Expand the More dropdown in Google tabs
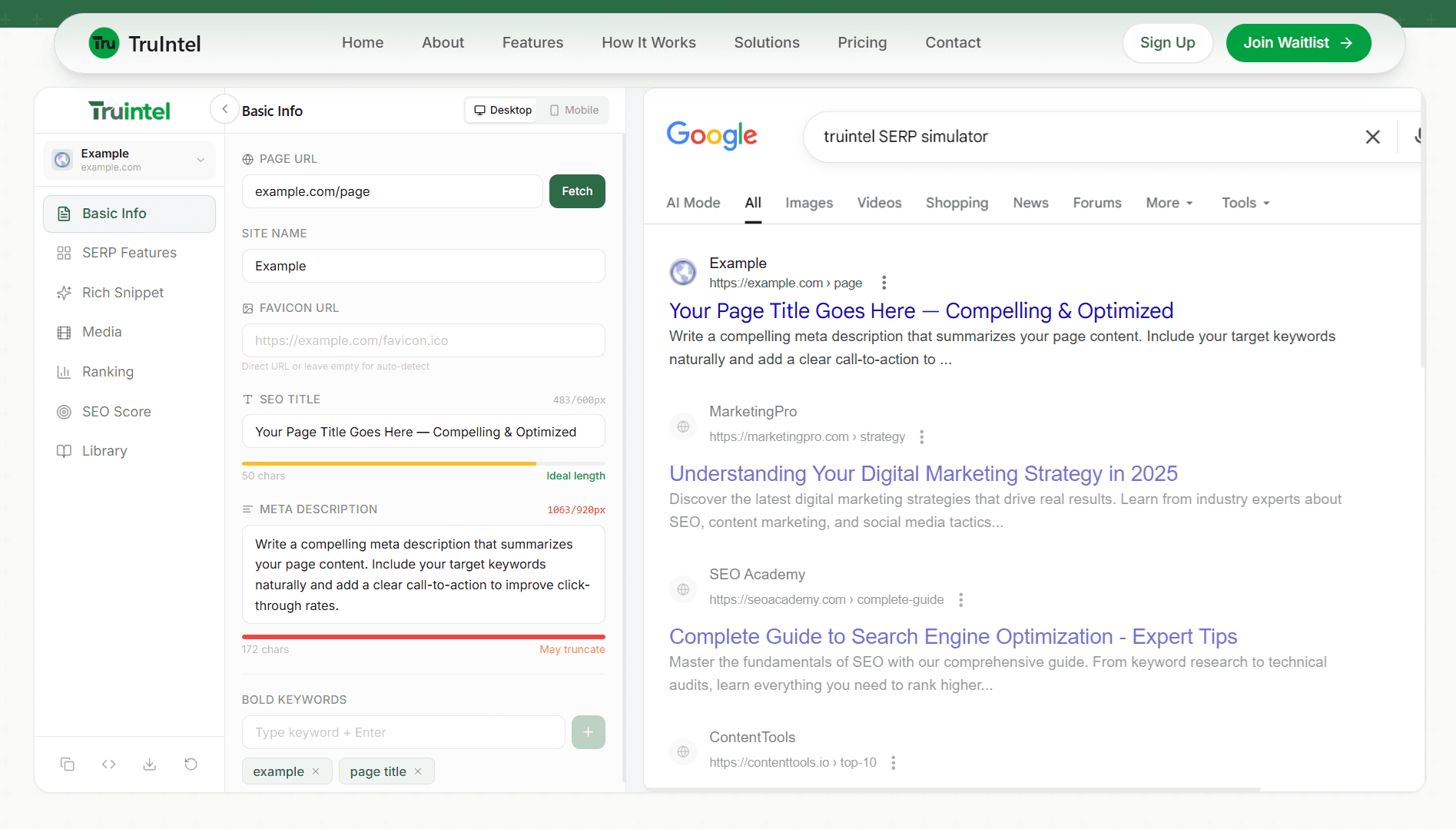This screenshot has height=829, width=1456. point(1169,203)
